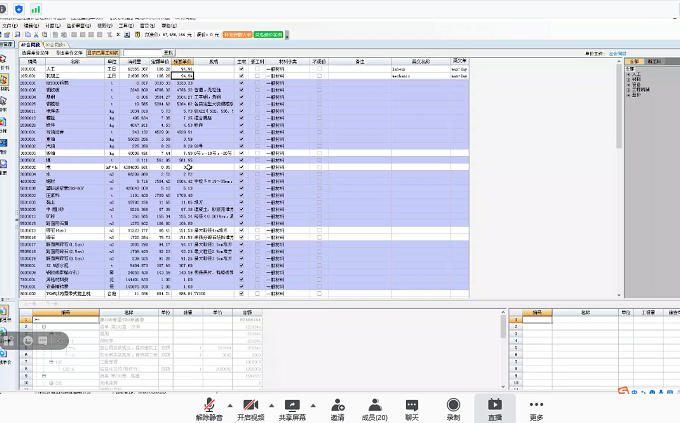Open audio options arrow beside 解除静音
Image resolution: width=680 pixels, height=423 pixels.
coord(230,406)
